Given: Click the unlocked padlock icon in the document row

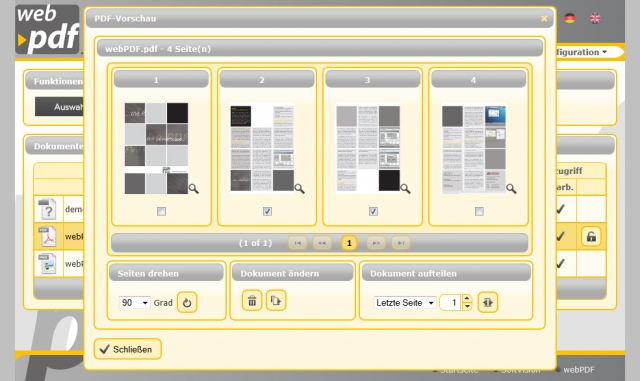Looking at the screenshot, I should click(591, 236).
